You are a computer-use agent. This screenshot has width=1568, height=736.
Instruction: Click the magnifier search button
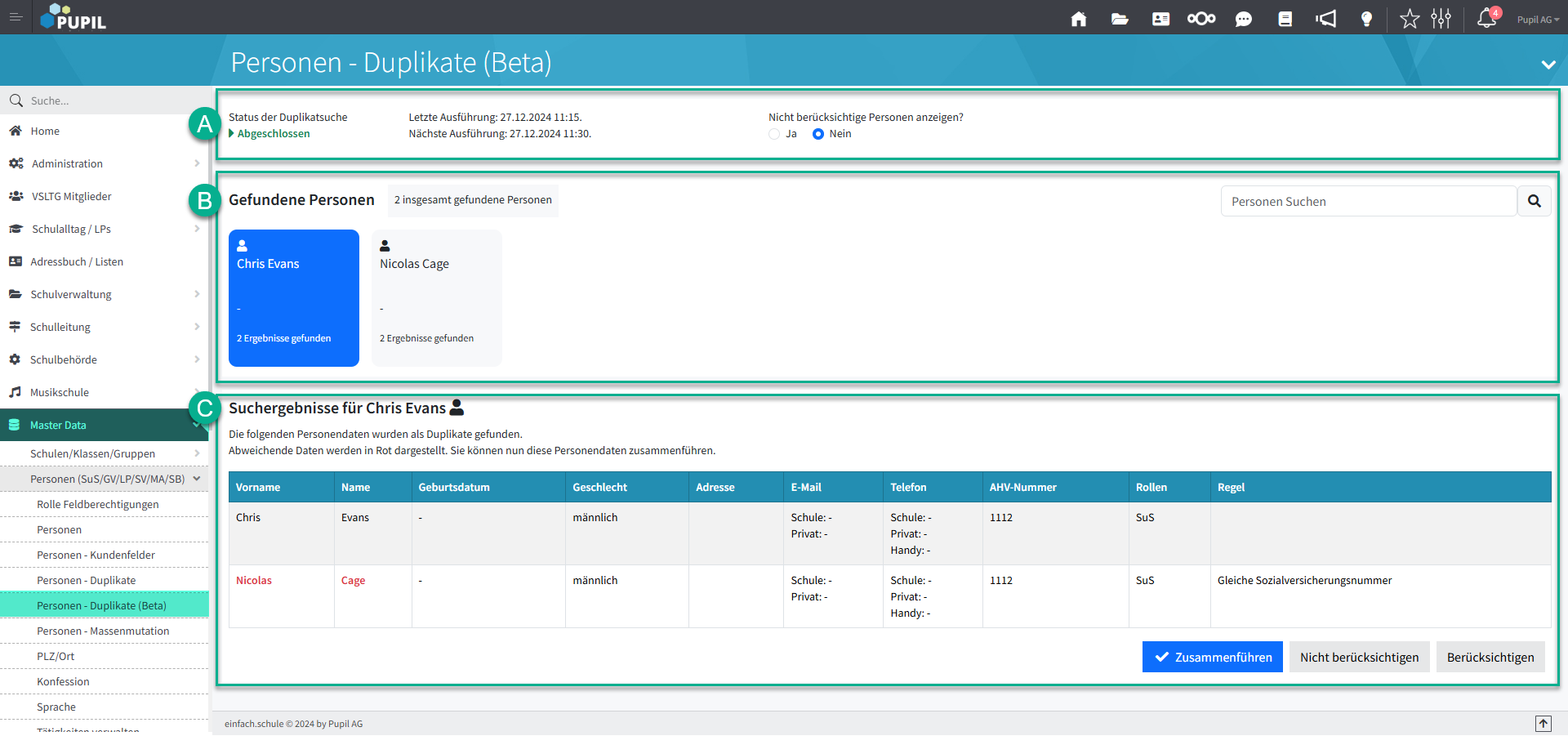click(x=1535, y=201)
